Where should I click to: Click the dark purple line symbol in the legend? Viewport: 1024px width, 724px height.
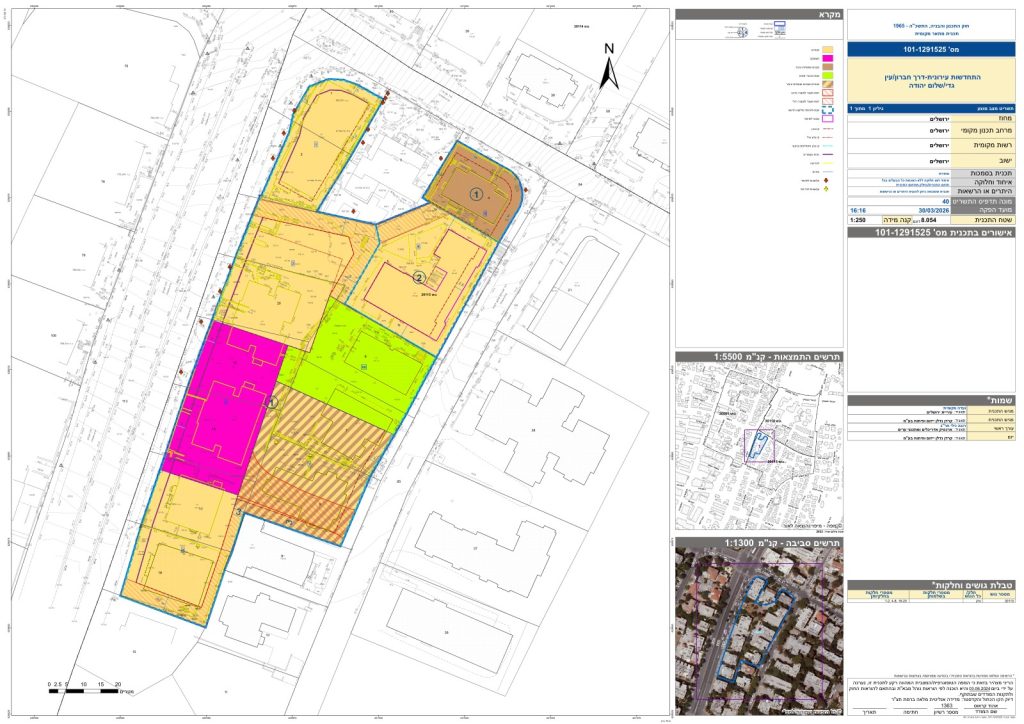[x=827, y=154]
